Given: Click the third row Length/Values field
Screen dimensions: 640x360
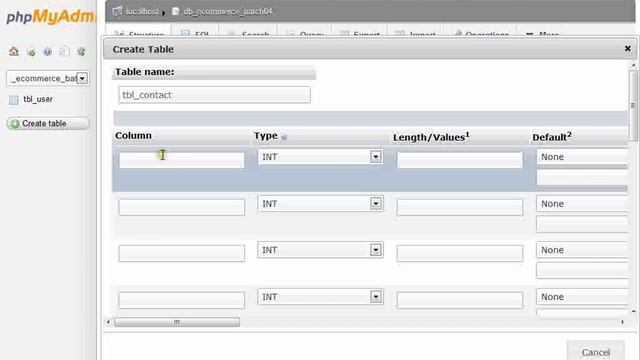Looking at the screenshot, I should pos(460,253).
